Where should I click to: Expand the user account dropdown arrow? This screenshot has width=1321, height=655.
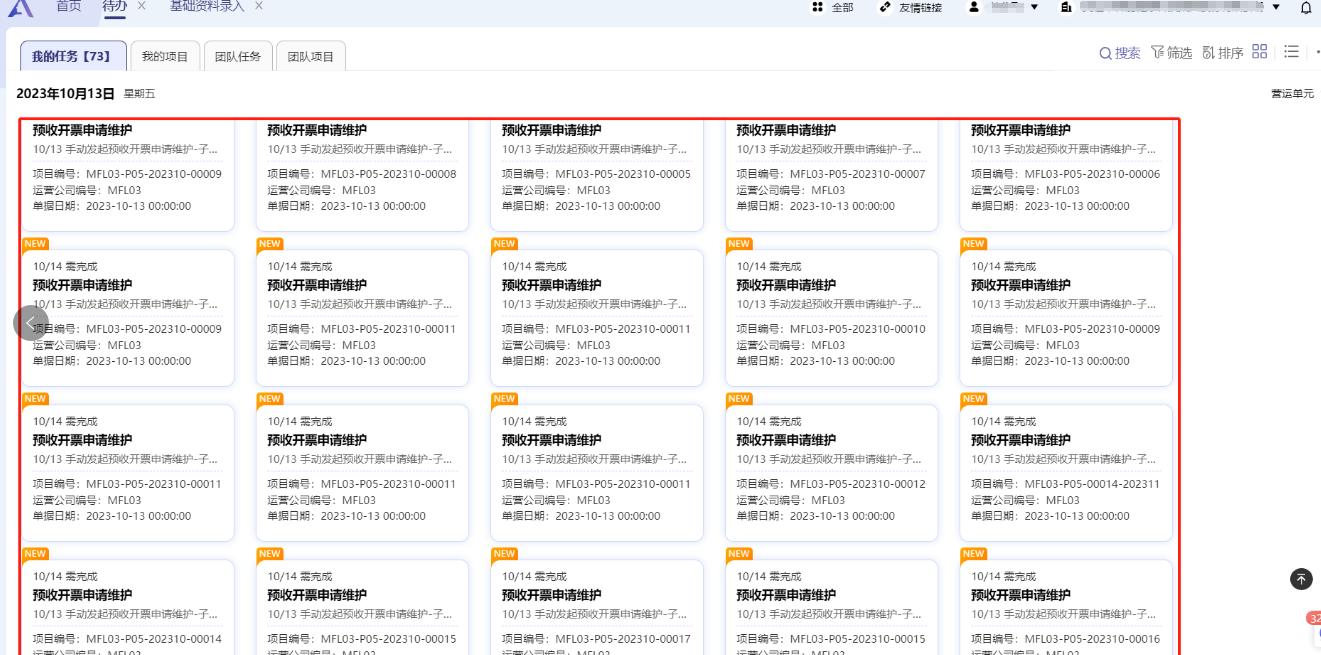coord(1034,7)
